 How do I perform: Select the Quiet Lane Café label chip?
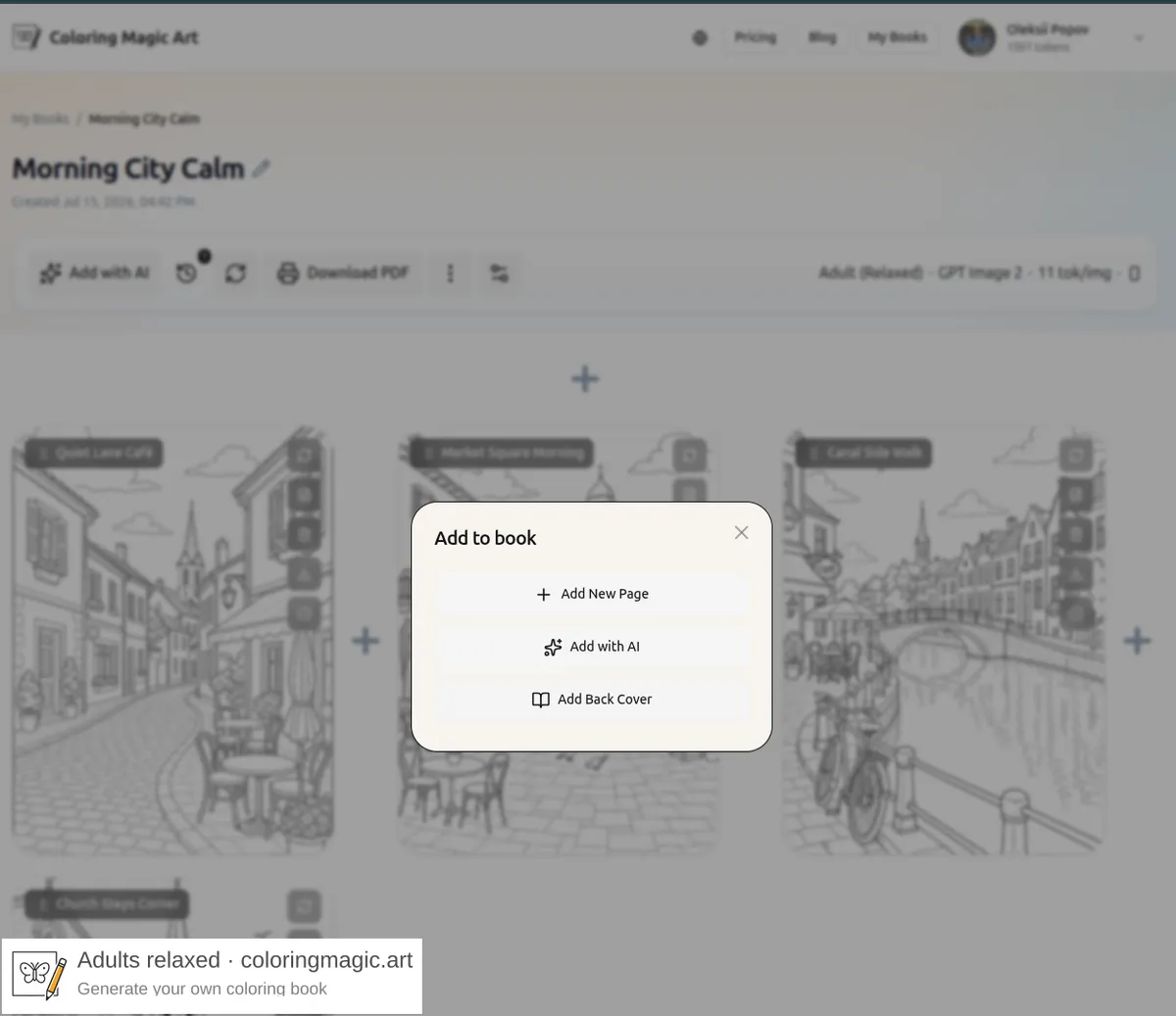[94, 453]
